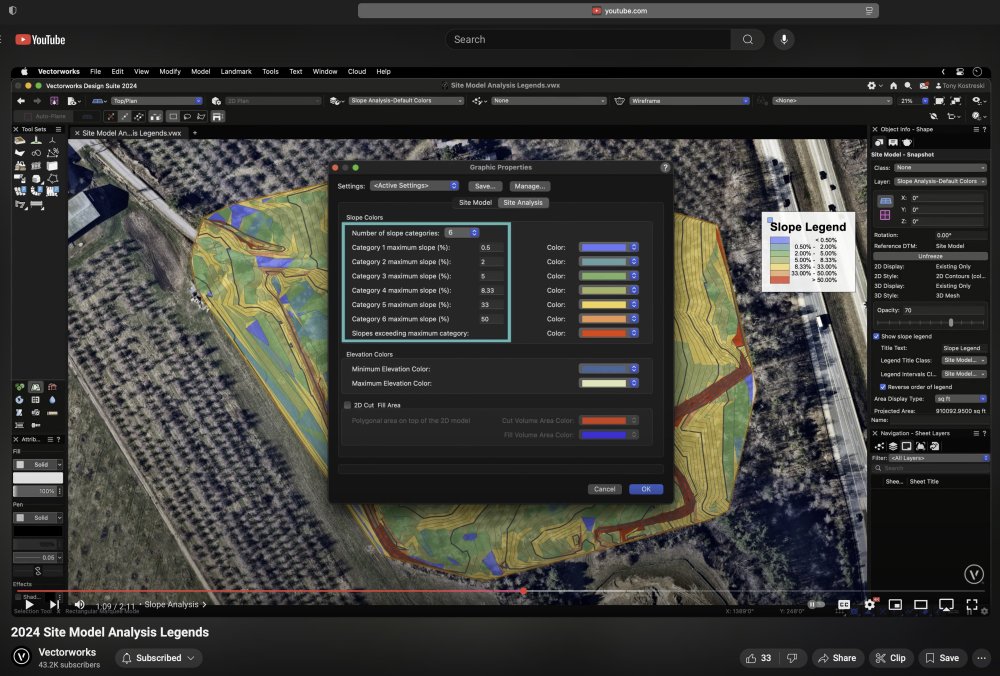Viewport: 1000px width, 676px height.
Task: Switch to the Site Model tab
Action: coord(475,202)
